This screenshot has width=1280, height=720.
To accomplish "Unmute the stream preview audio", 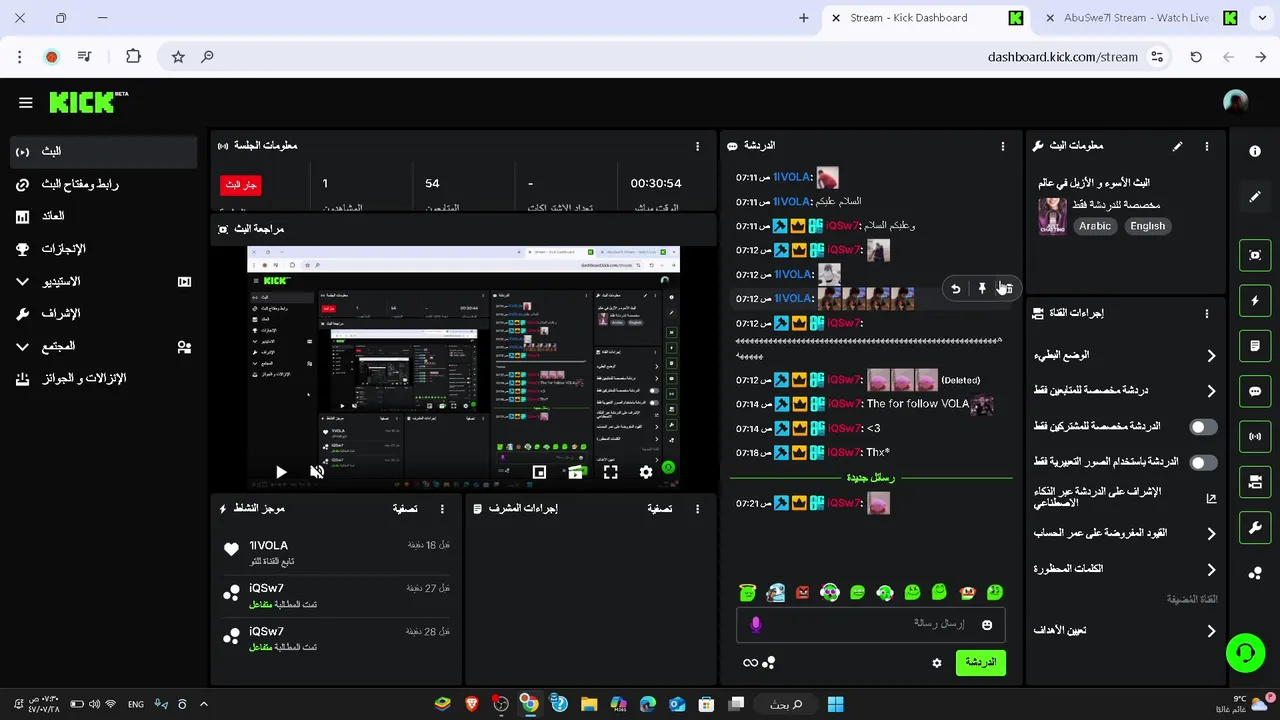I will [x=317, y=472].
